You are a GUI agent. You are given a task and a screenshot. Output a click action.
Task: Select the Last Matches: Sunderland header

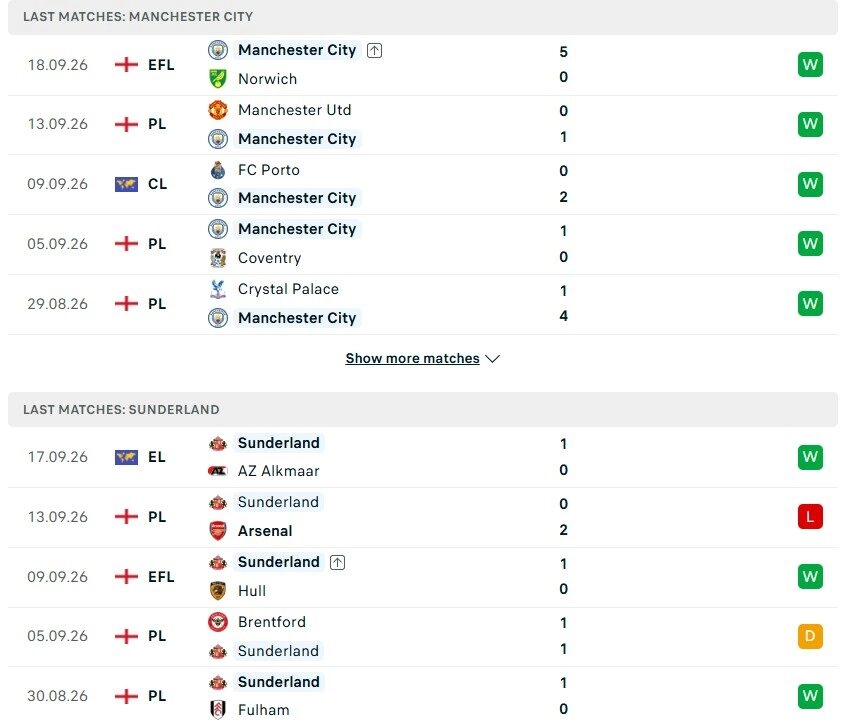423,409
